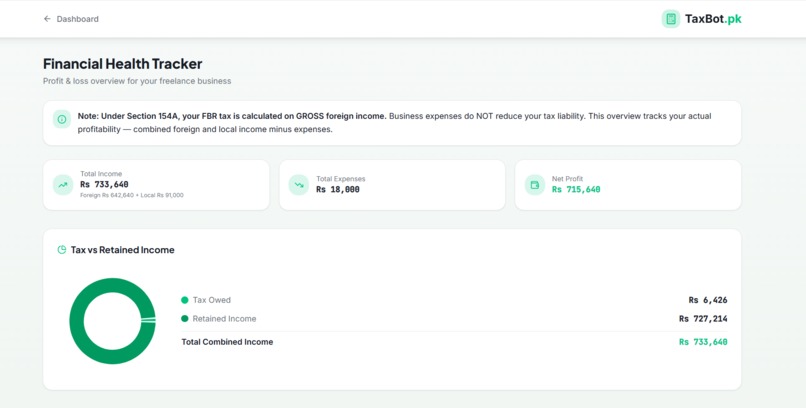Screen dimensions: 806x408
Task: Click the Retained Income legend label
Action: tap(224, 319)
